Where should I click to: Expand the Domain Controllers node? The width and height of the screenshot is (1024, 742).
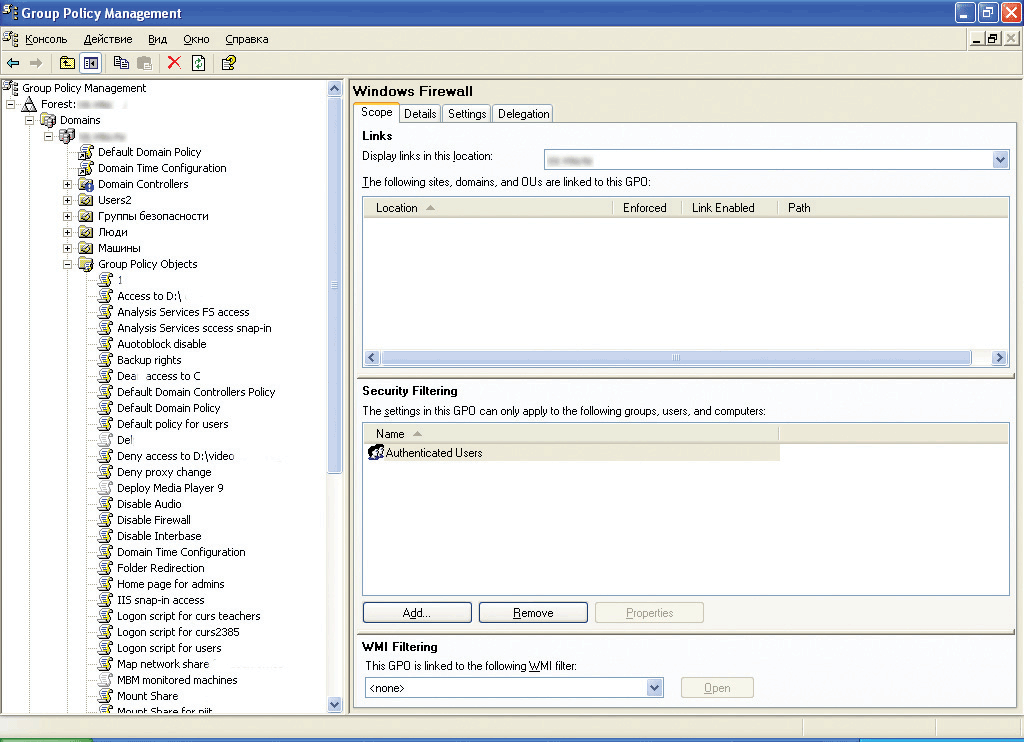click(x=67, y=184)
